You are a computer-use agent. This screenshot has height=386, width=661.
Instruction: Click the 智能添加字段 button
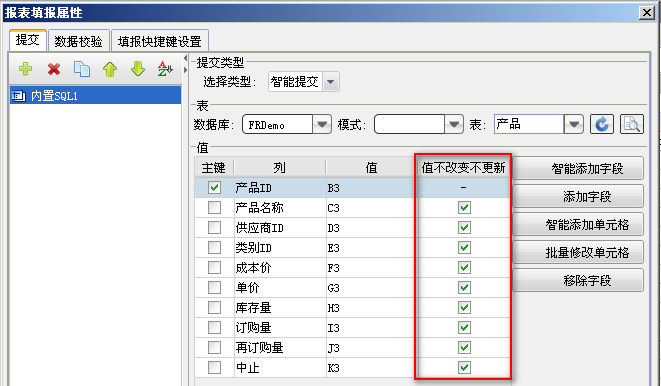click(578, 169)
